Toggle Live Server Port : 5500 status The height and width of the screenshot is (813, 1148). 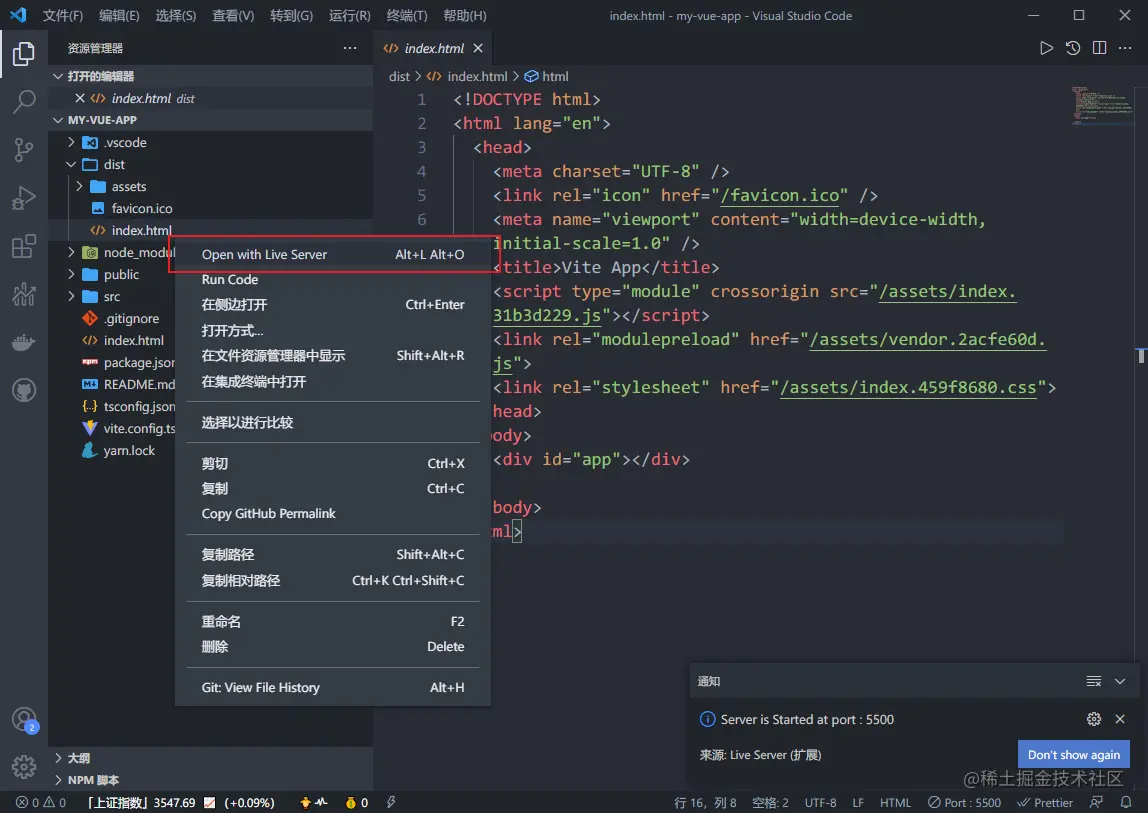click(x=964, y=803)
